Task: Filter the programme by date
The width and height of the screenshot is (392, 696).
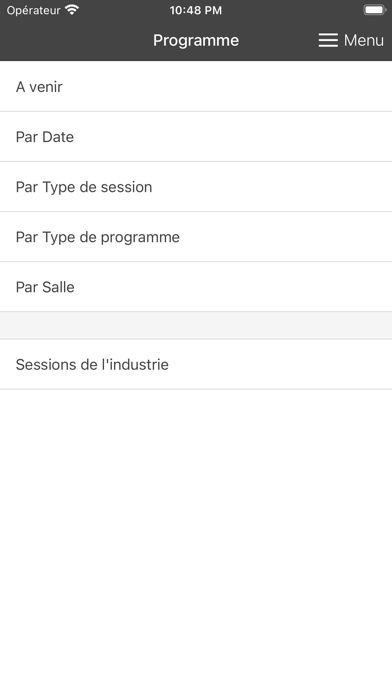Action: [x=196, y=137]
